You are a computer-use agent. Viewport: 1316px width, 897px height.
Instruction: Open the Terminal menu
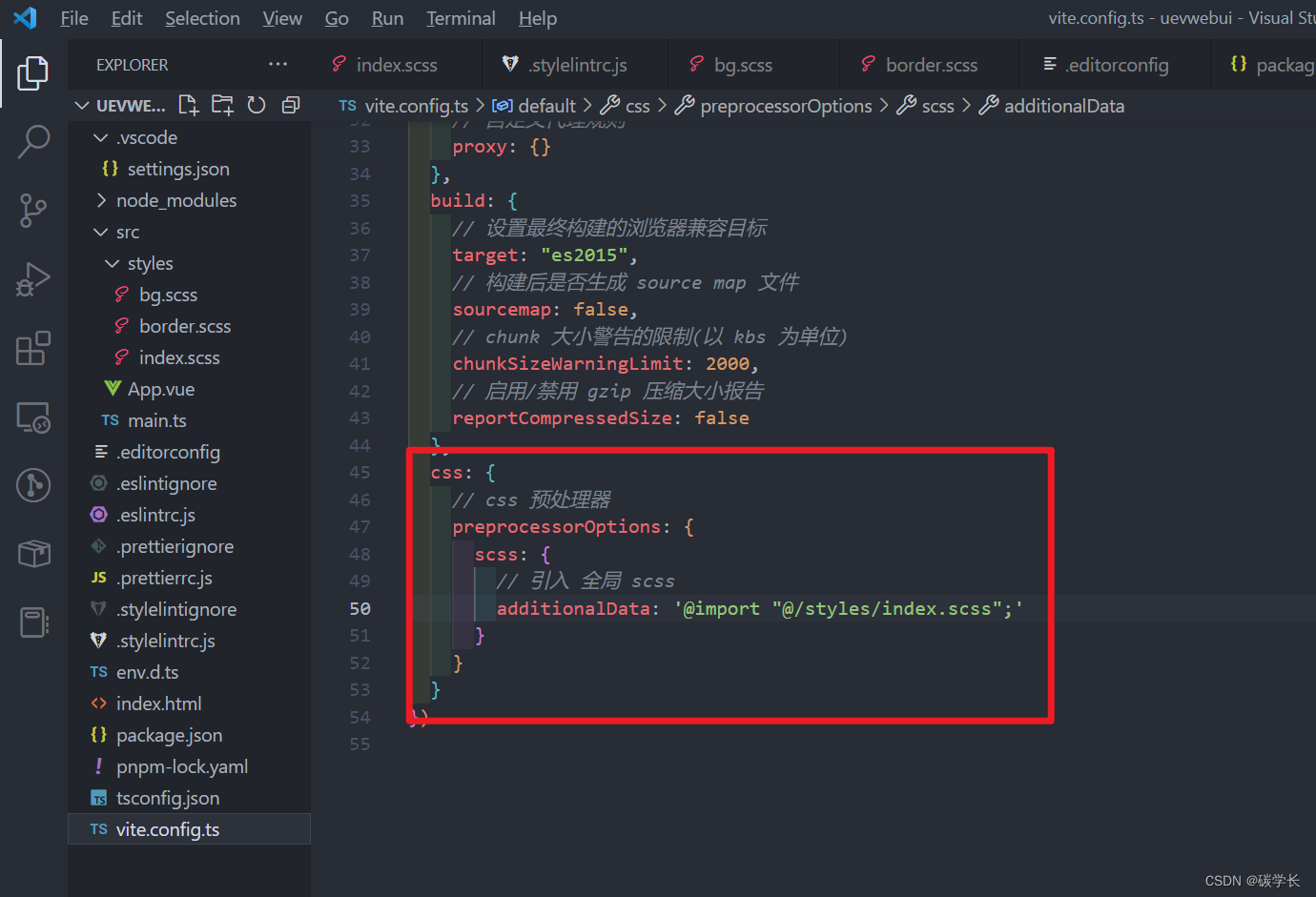click(x=461, y=18)
